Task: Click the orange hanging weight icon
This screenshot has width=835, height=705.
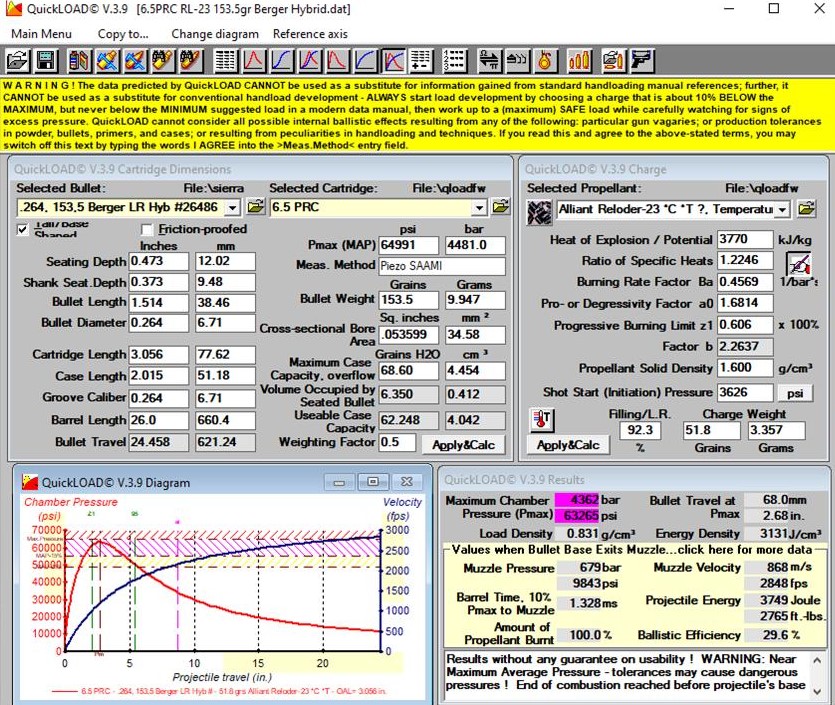Action: point(544,60)
